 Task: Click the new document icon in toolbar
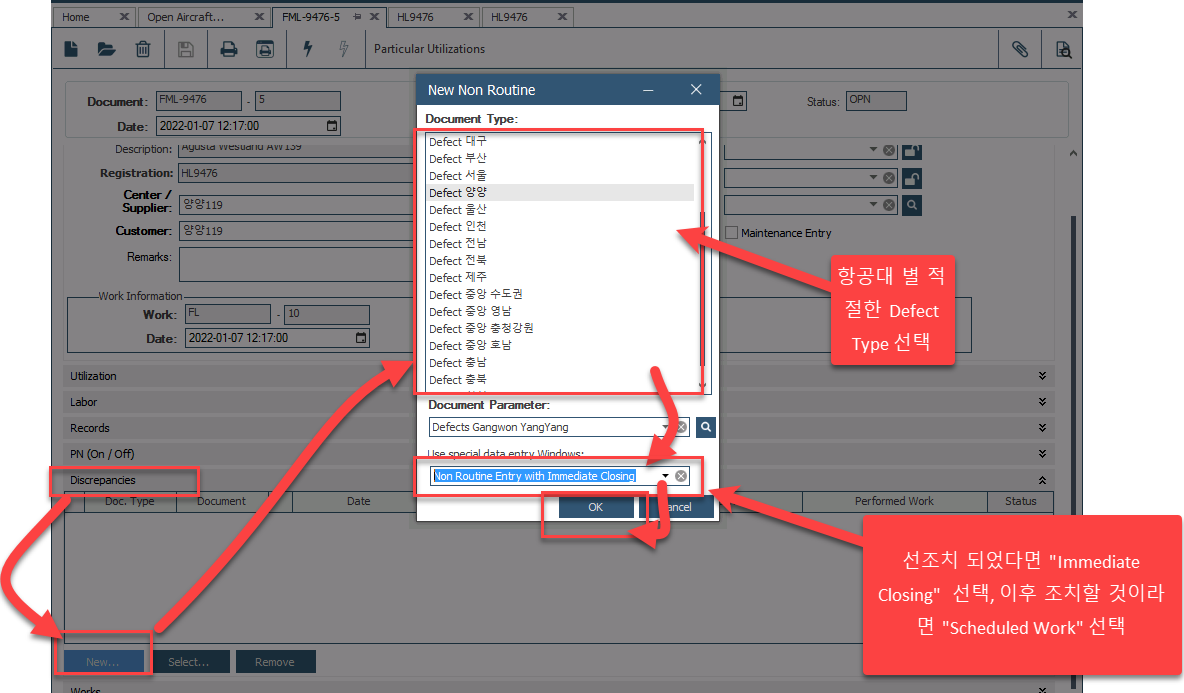coord(72,49)
